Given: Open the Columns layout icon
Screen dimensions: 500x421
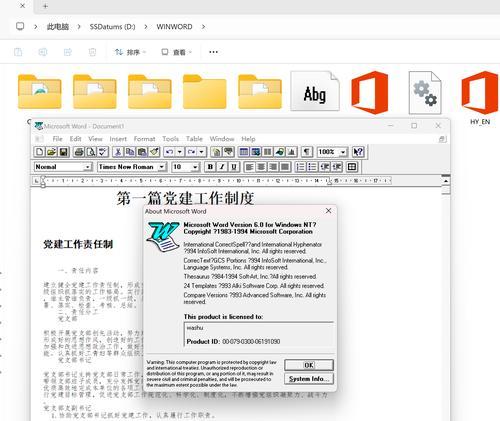Looking at the screenshot, I should pyautogui.click(x=268, y=152).
